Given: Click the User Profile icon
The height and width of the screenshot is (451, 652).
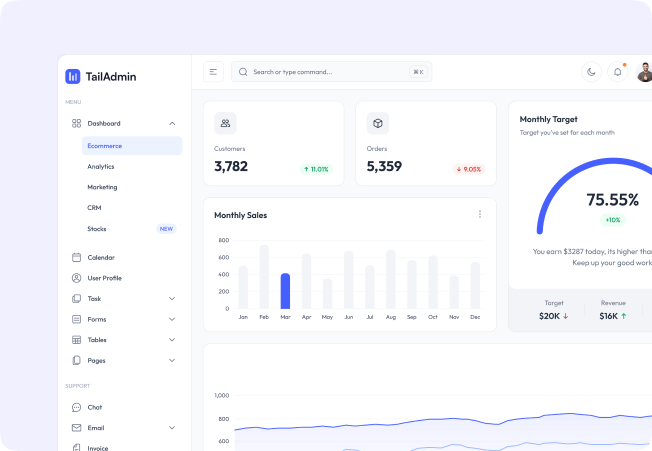Looking at the screenshot, I should [x=76, y=278].
